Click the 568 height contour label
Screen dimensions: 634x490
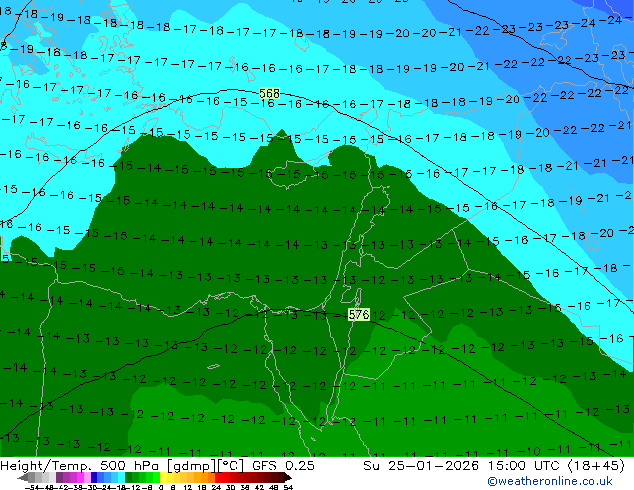coord(269,94)
